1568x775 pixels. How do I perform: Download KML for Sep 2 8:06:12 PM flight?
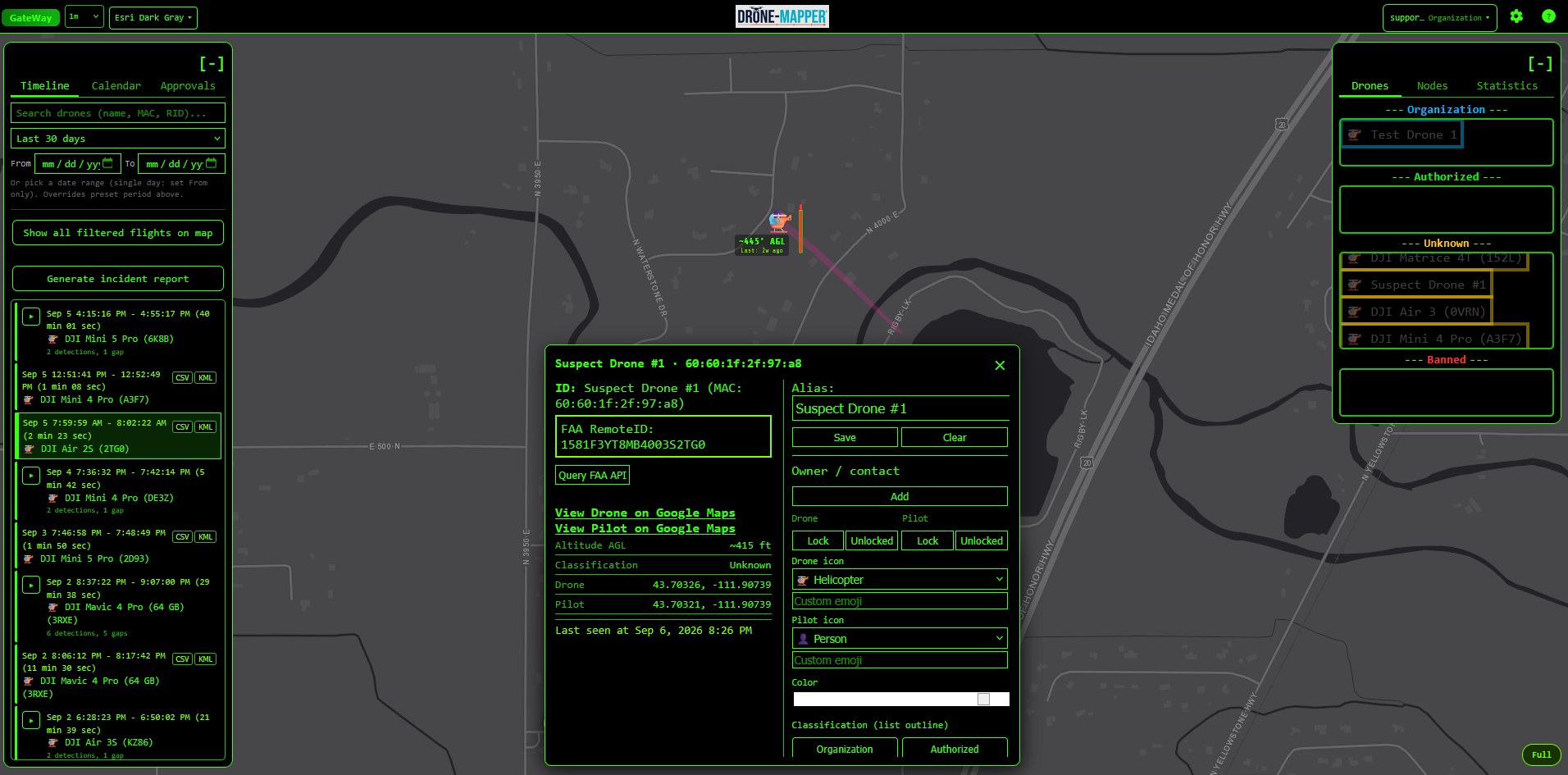click(206, 659)
